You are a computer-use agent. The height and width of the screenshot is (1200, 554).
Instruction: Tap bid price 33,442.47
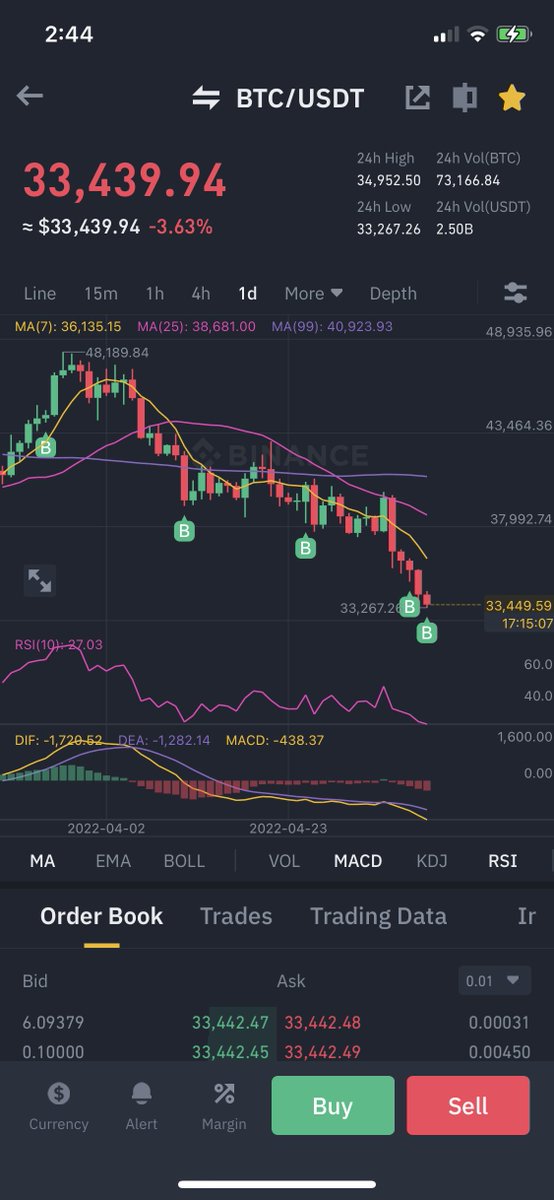230,1023
